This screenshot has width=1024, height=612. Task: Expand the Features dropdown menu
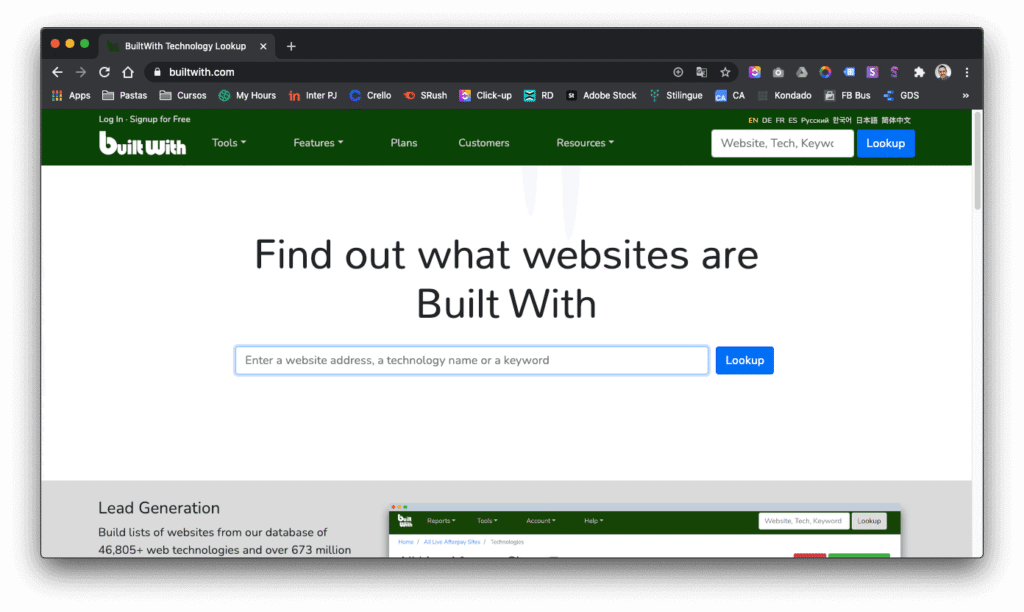[x=318, y=142]
